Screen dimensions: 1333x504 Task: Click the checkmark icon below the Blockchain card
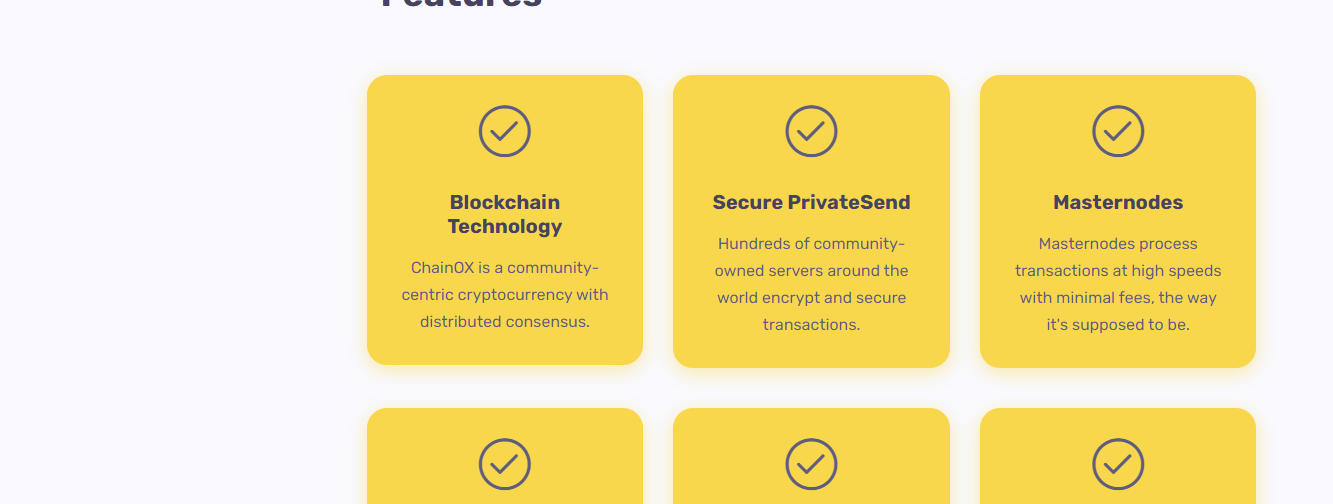[505, 464]
